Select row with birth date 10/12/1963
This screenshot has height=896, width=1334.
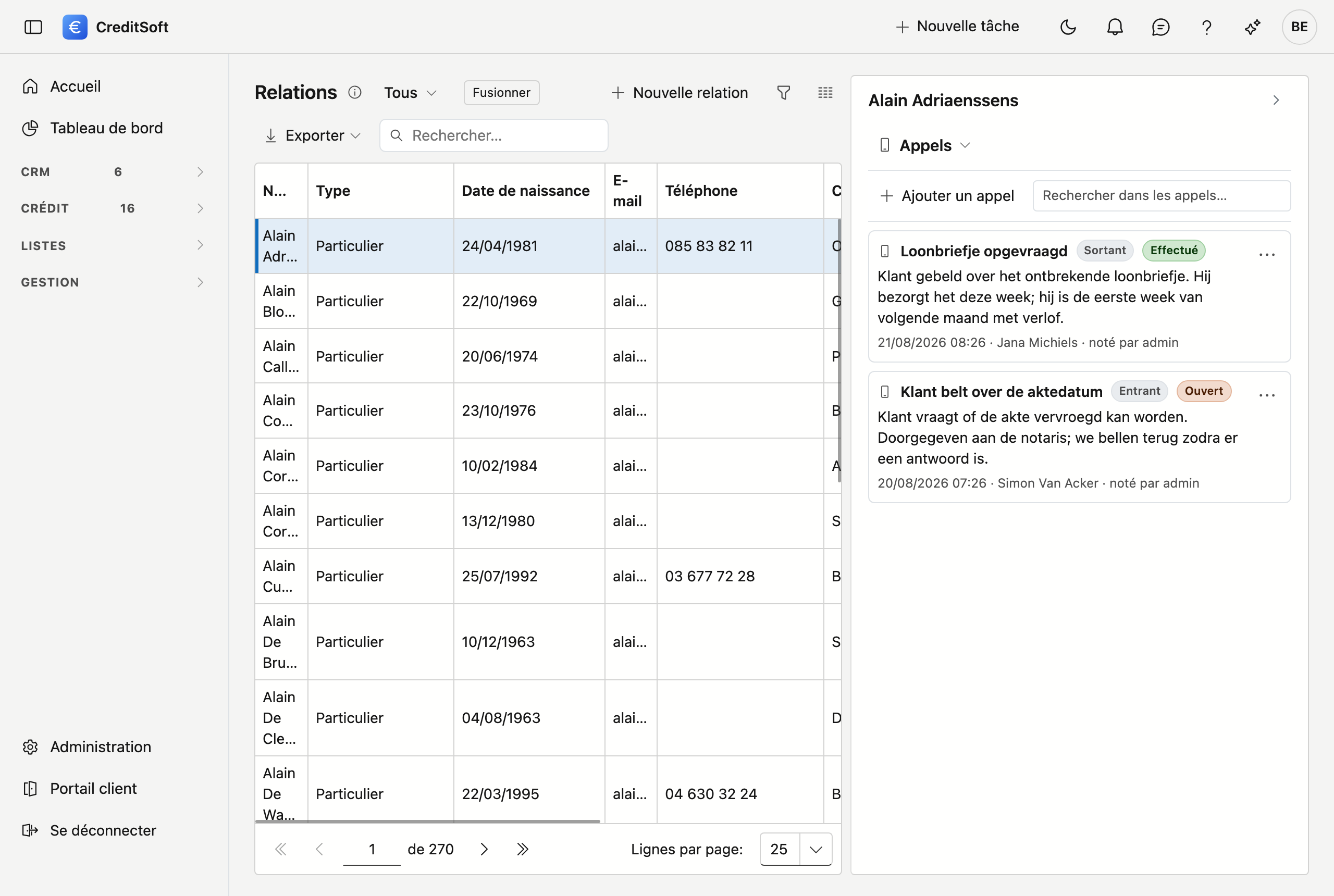[548, 642]
